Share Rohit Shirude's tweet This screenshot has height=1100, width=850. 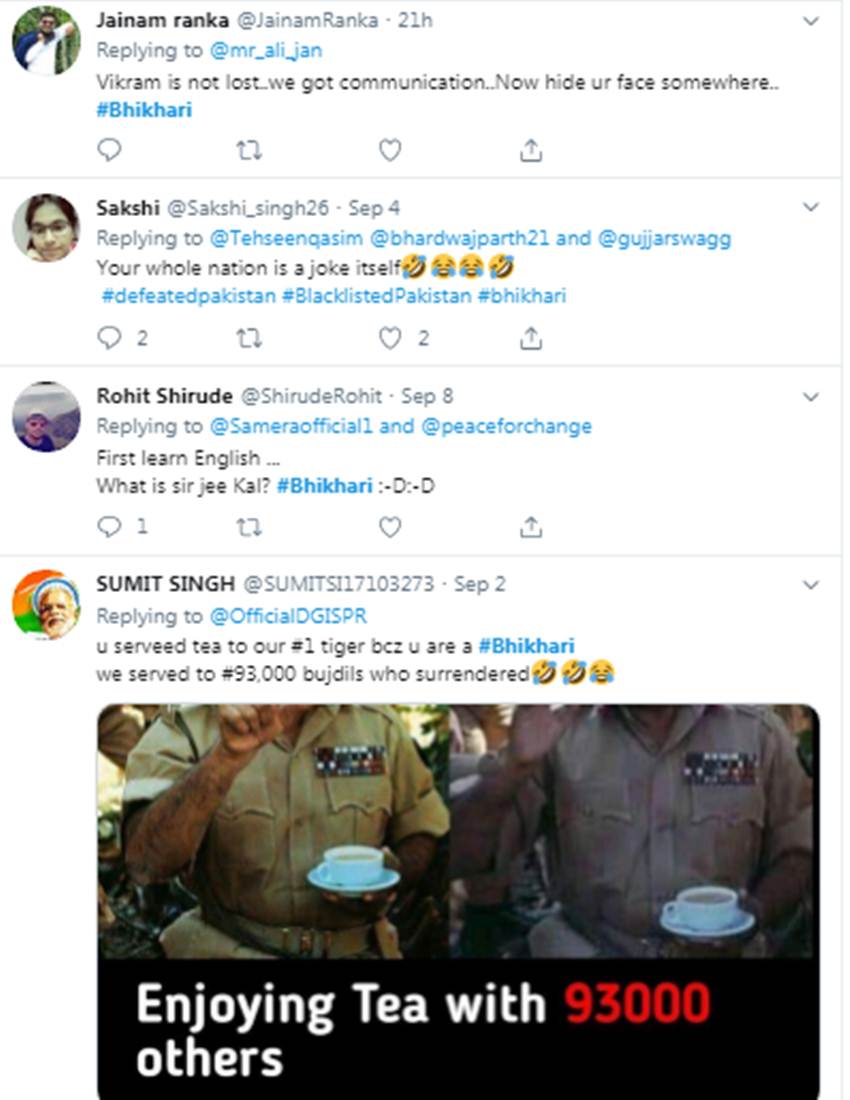pyautogui.click(x=531, y=526)
